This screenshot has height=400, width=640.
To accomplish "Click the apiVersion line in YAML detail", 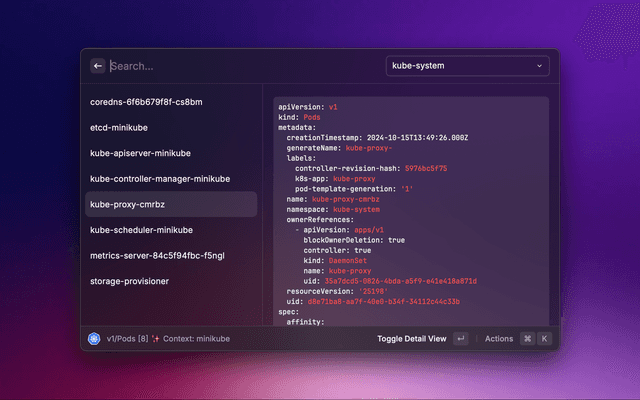I will click(308, 106).
